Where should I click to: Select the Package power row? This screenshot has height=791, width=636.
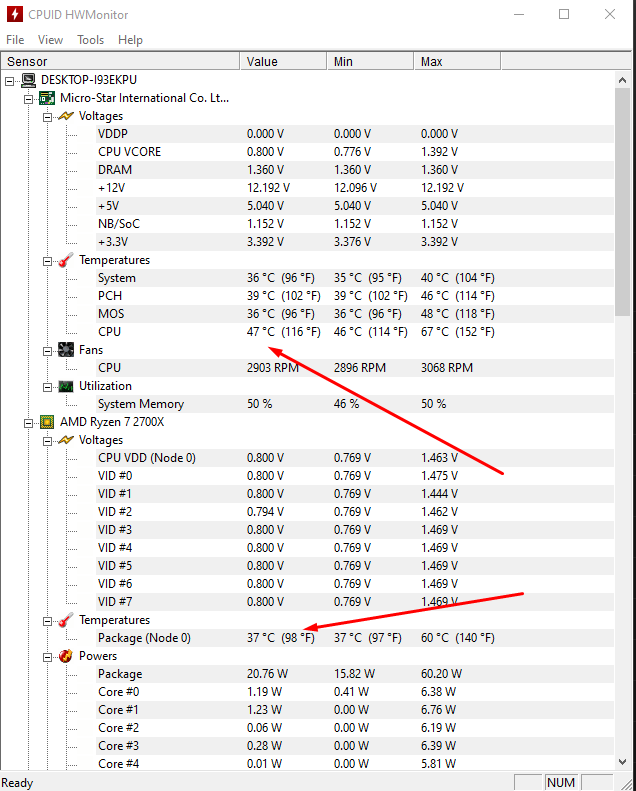(355, 674)
